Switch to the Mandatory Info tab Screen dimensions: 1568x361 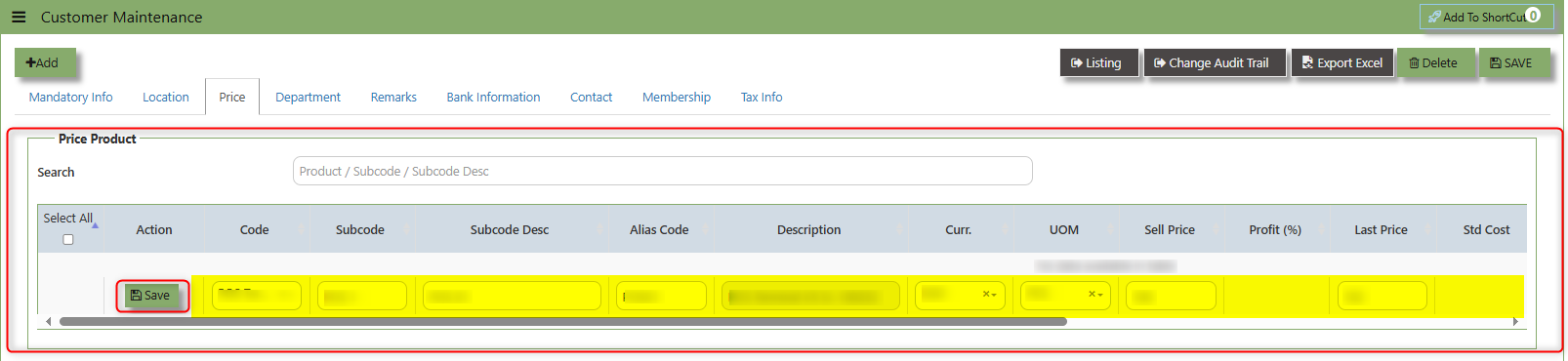click(x=71, y=97)
